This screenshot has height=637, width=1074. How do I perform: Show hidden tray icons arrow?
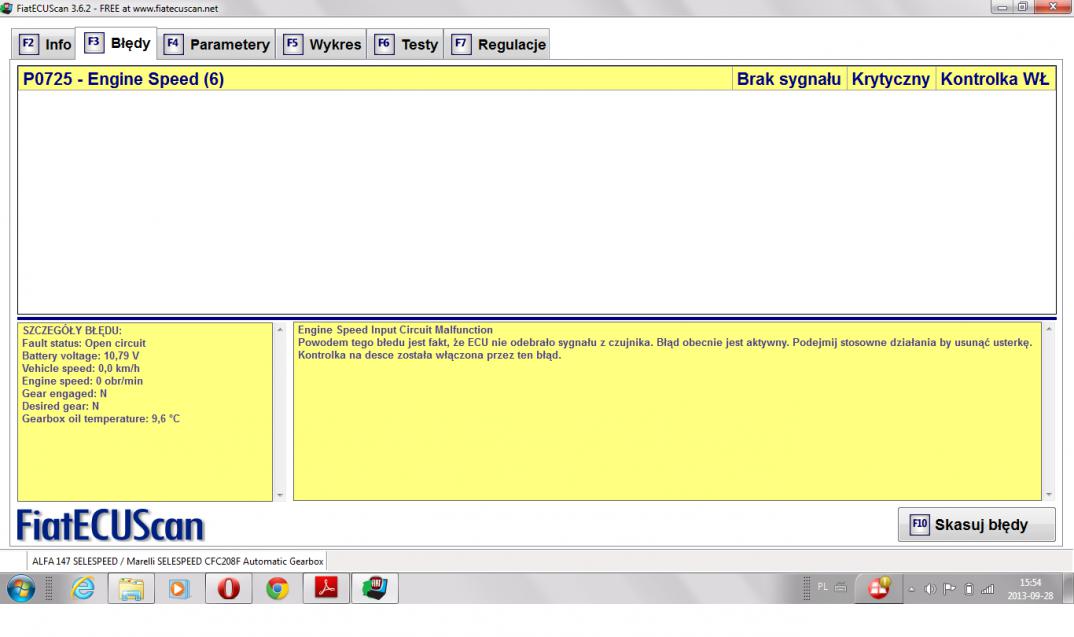coord(912,589)
